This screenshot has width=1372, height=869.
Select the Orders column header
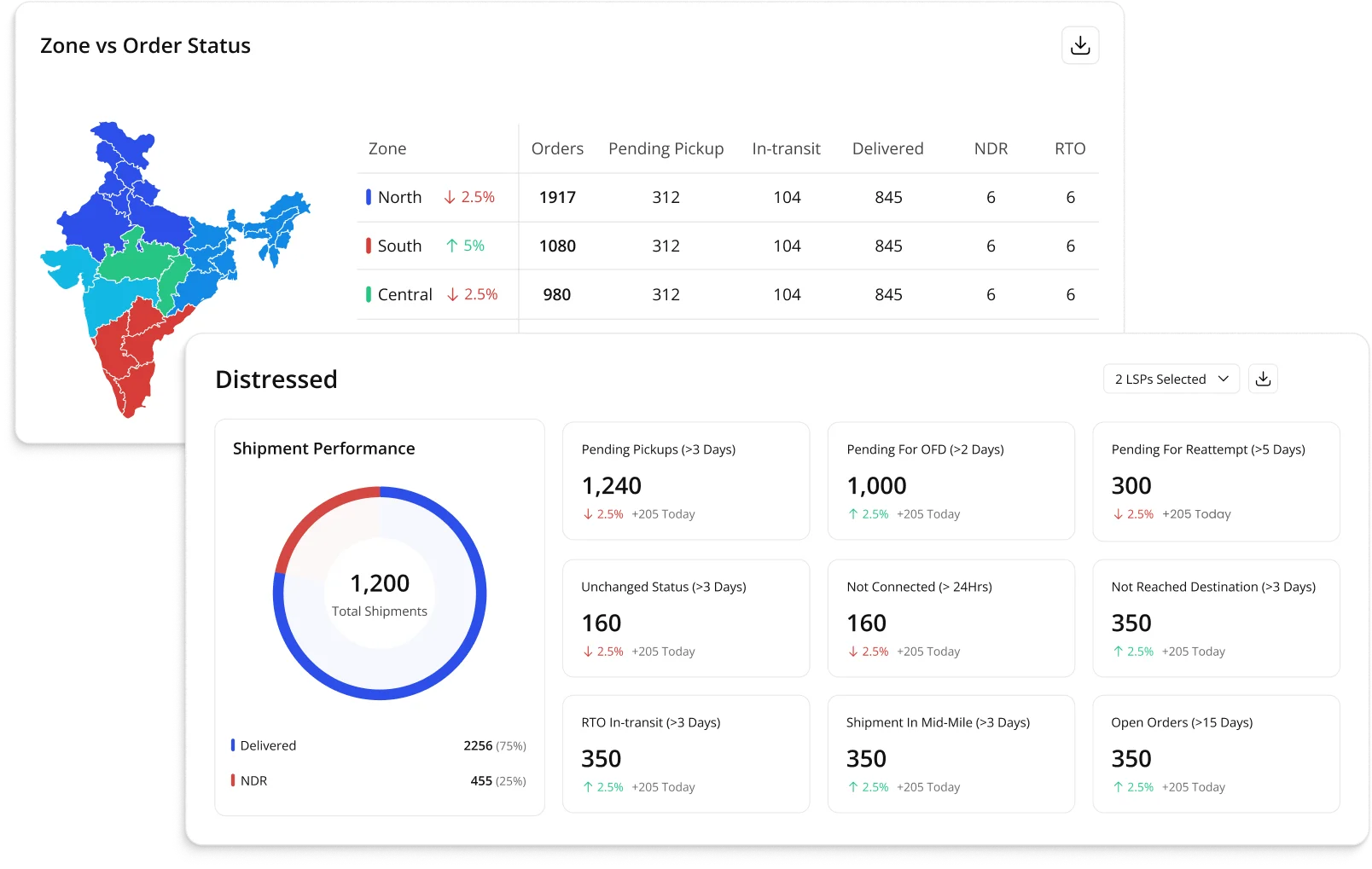click(557, 148)
